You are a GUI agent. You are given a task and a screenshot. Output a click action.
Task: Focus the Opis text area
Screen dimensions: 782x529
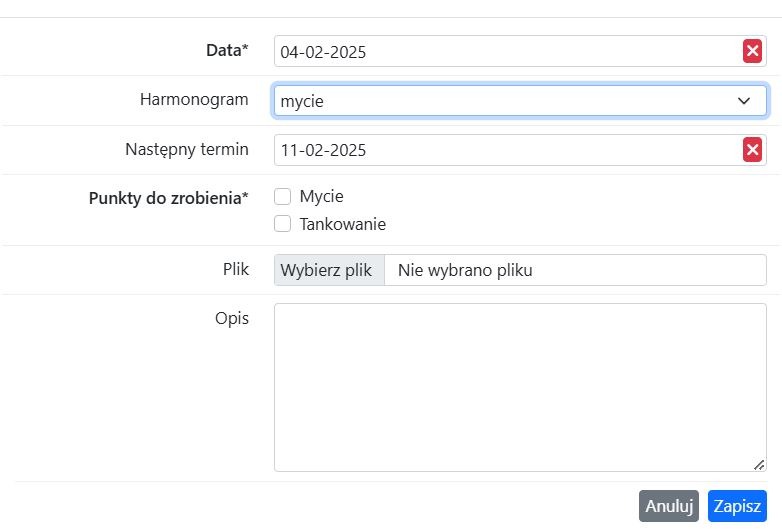tap(520, 387)
